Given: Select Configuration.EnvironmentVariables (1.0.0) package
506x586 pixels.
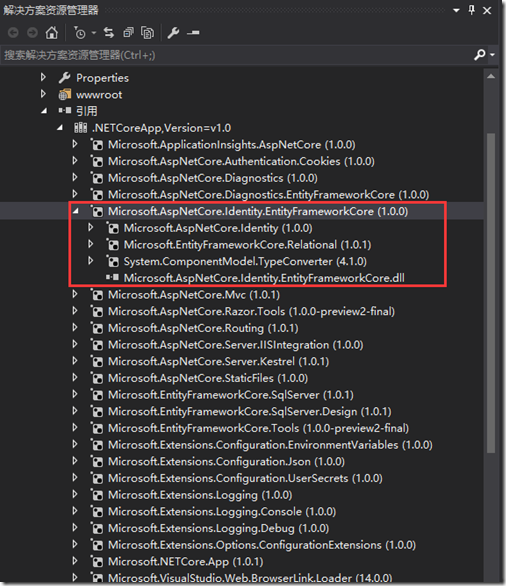Looking at the screenshot, I should 270,445.
